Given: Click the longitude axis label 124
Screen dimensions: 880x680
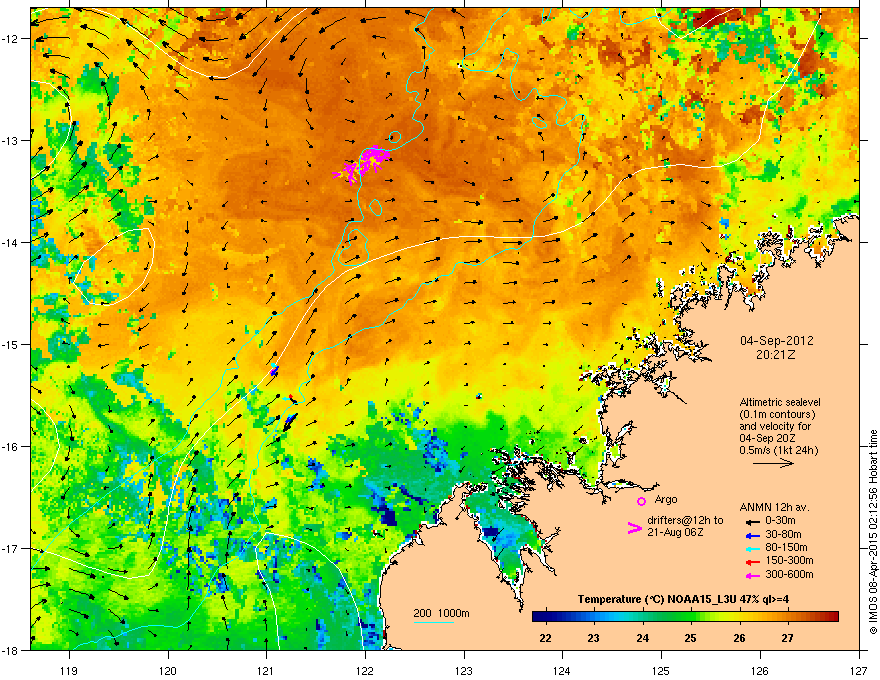Looking at the screenshot, I should tap(562, 670).
